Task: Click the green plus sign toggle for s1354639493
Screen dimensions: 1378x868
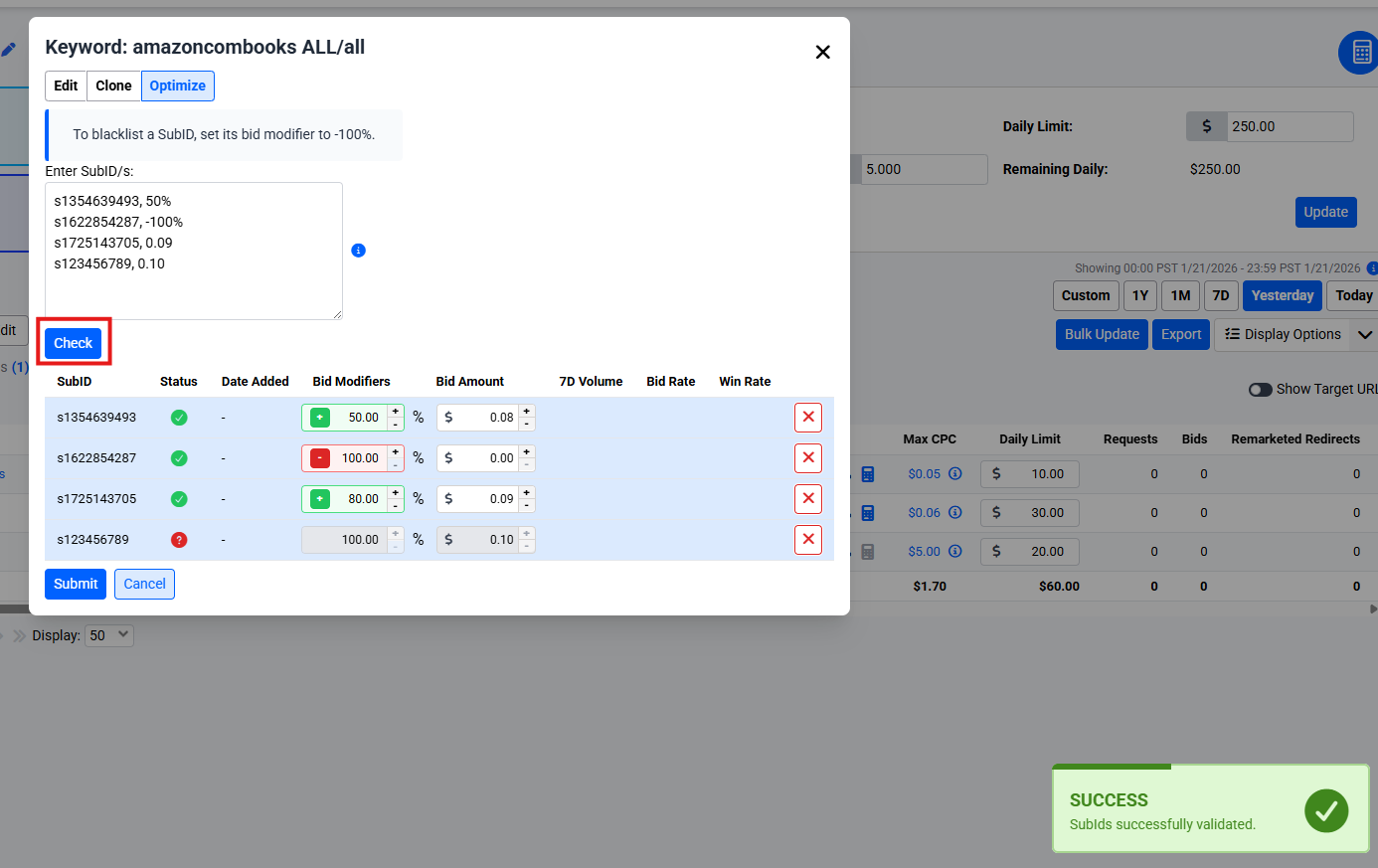Action: coord(320,418)
